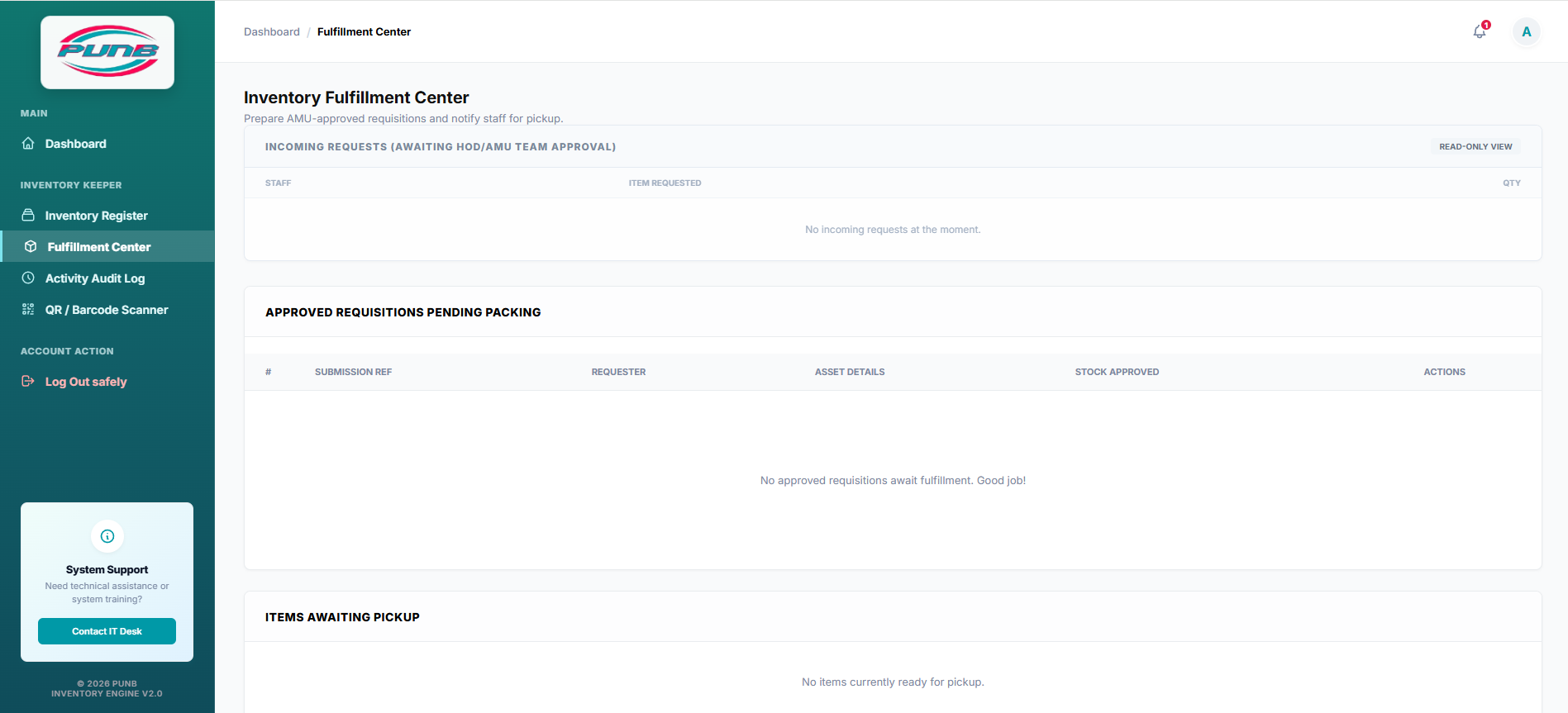Click the System Support info icon
This screenshot has height=713, width=1568.
(107, 536)
